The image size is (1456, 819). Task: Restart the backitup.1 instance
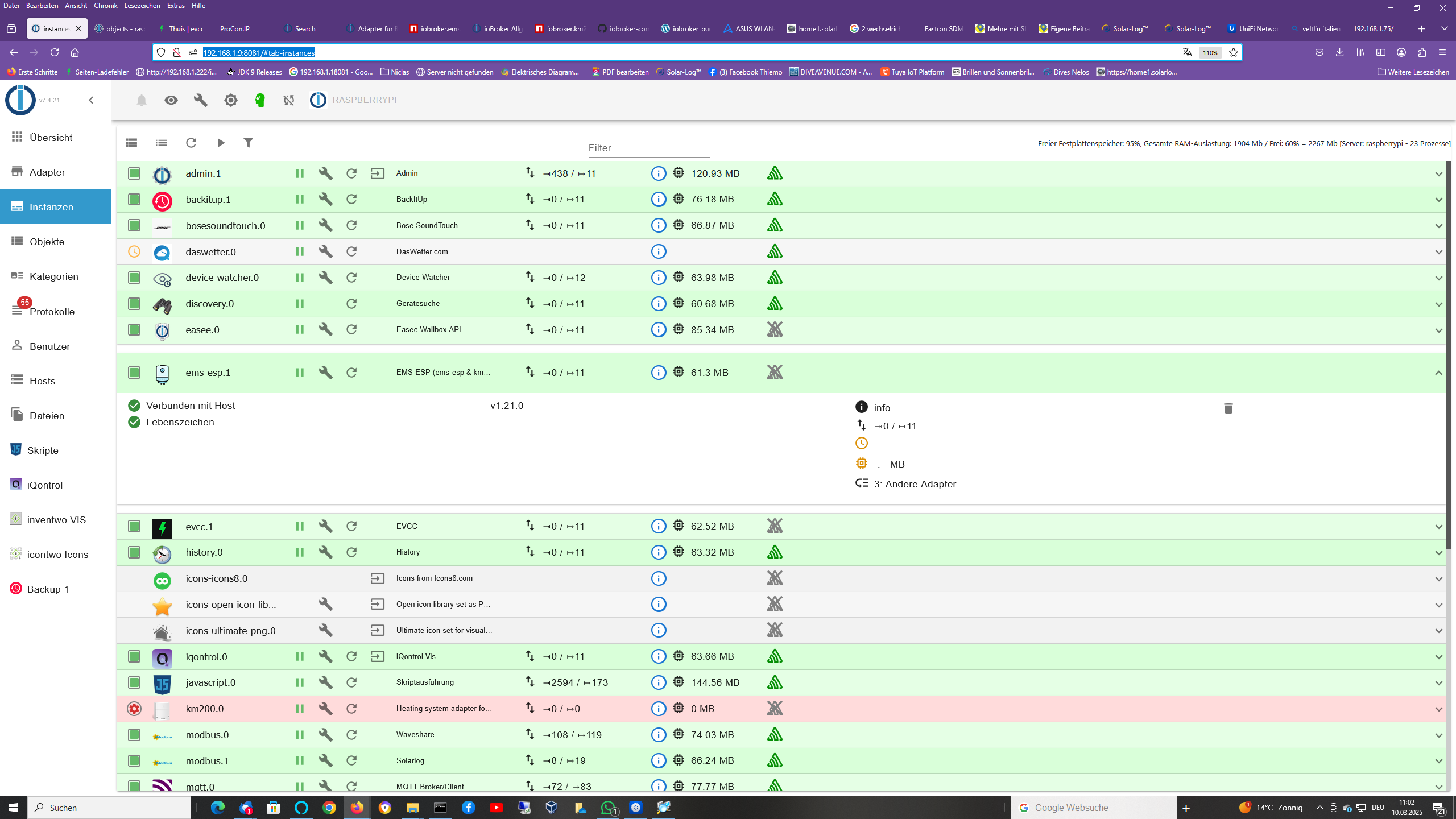pyautogui.click(x=351, y=199)
